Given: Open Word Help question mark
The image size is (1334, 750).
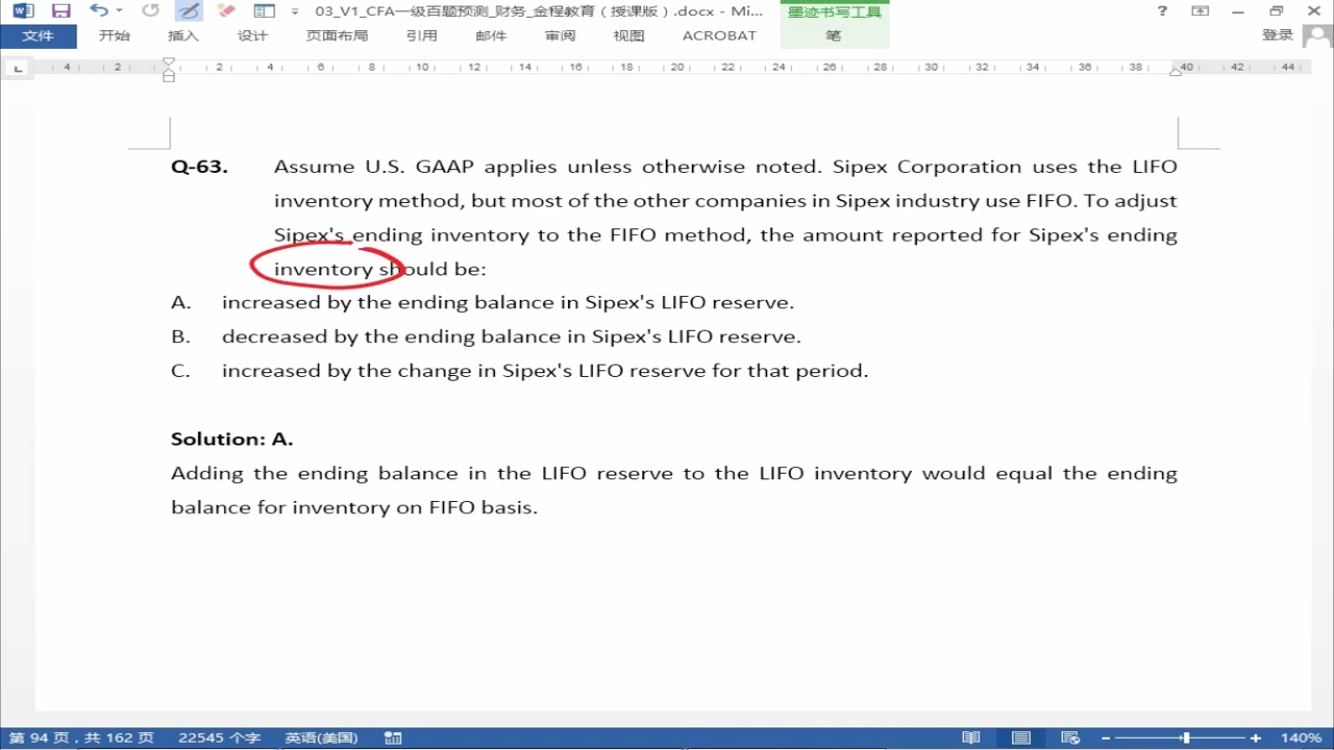Looking at the screenshot, I should click(1162, 11).
